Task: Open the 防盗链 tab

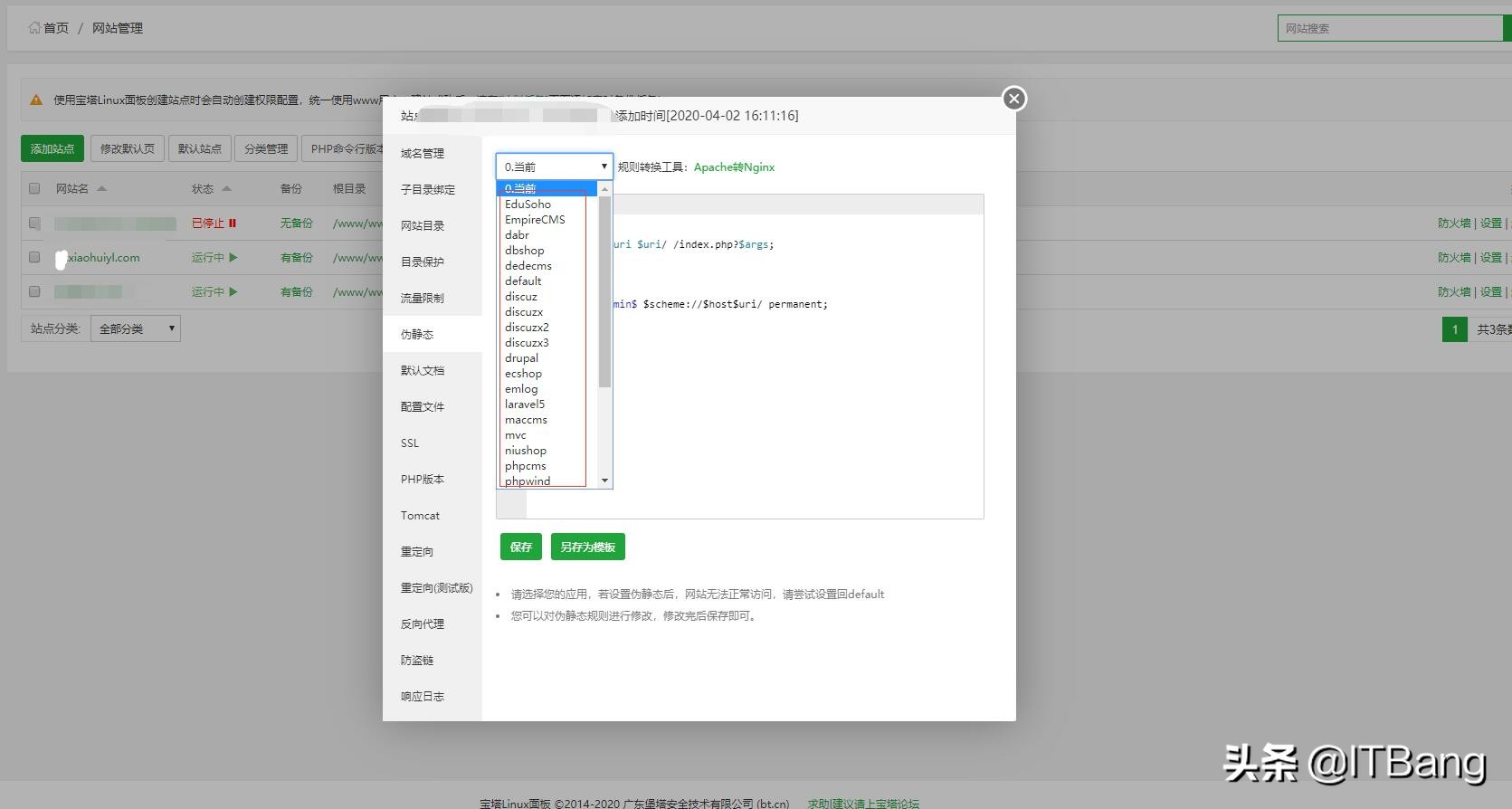Action: click(x=433, y=660)
